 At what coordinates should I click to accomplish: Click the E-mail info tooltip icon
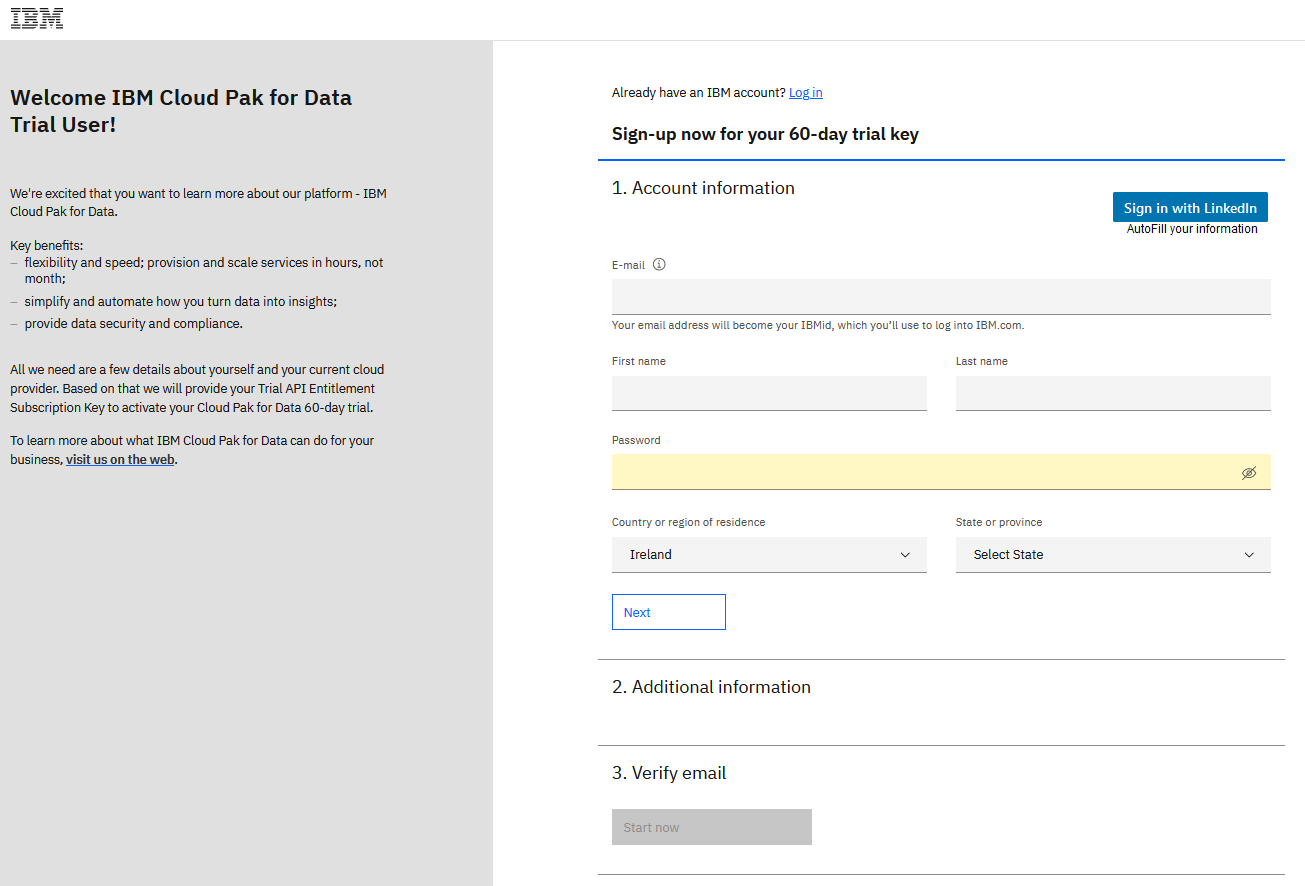click(x=659, y=265)
